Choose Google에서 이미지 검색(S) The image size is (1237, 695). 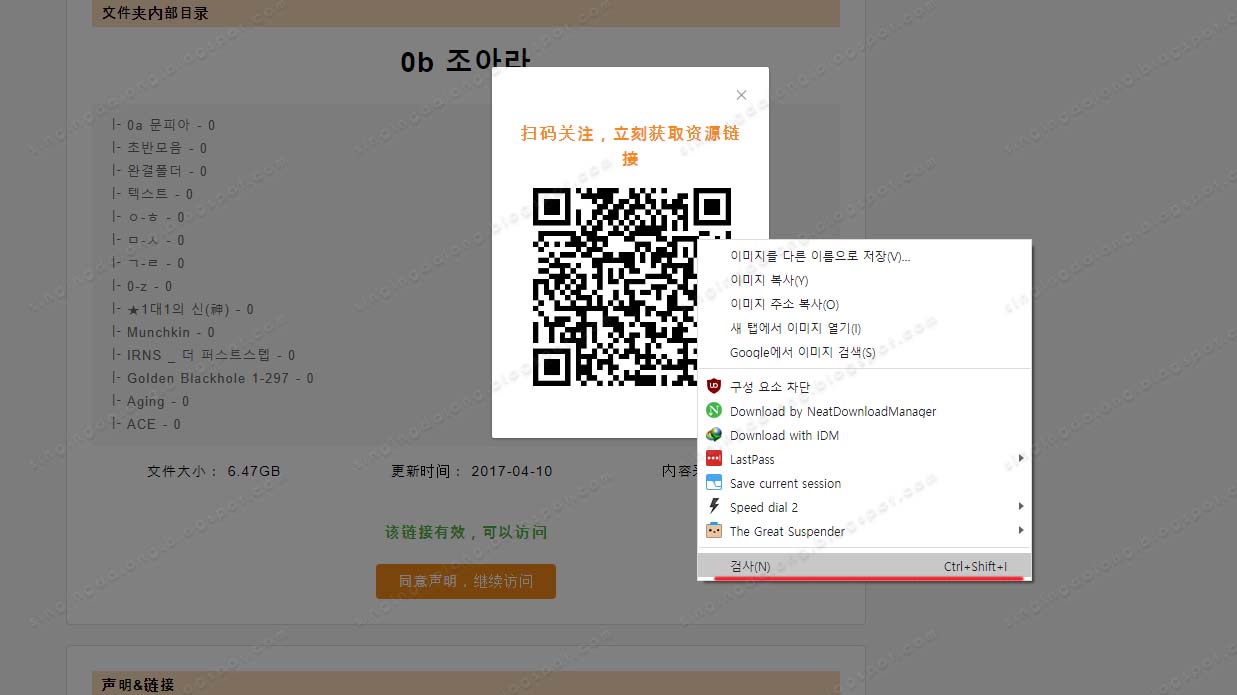coord(864,352)
